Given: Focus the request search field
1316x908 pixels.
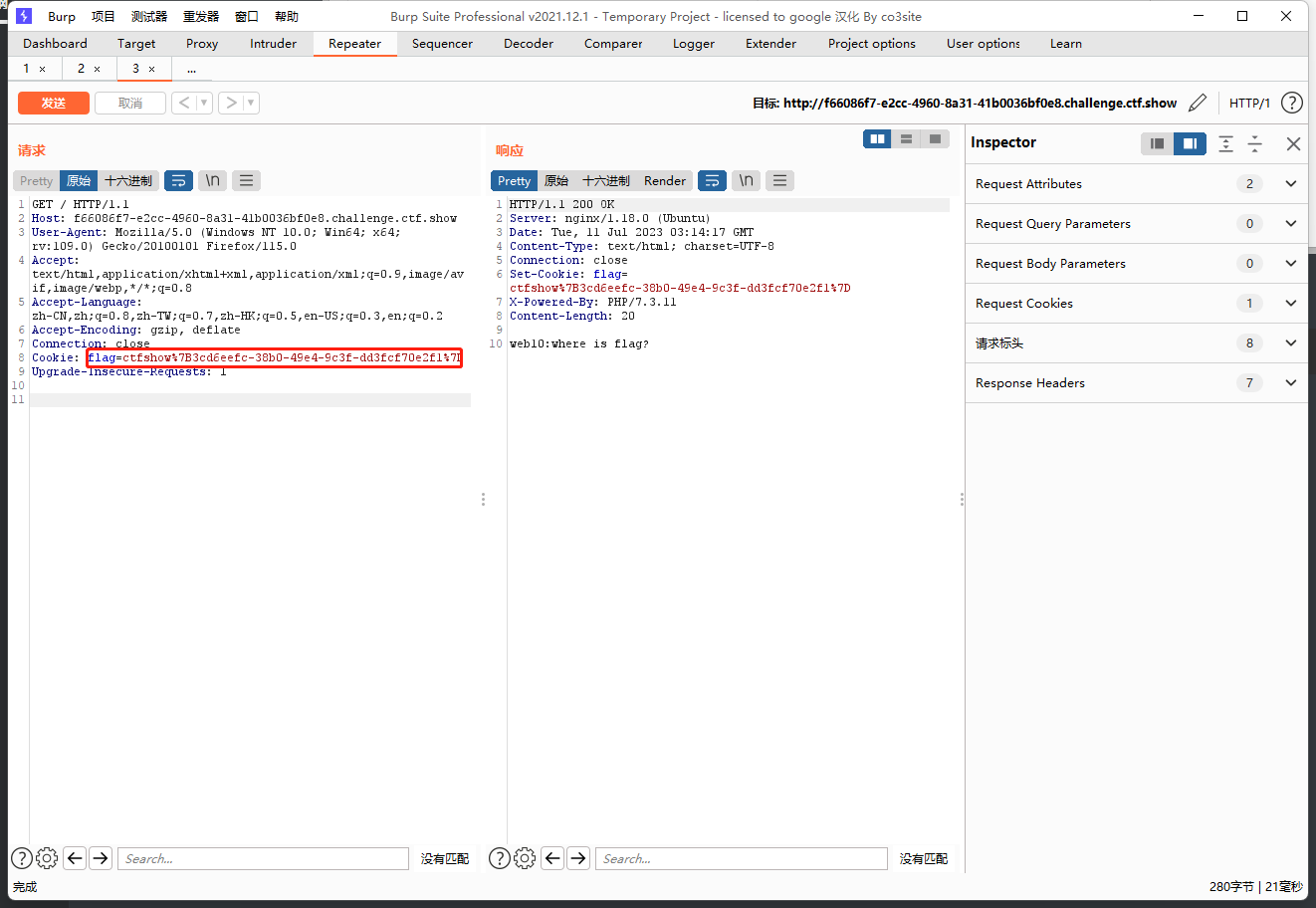Looking at the screenshot, I should pyautogui.click(x=263, y=858).
